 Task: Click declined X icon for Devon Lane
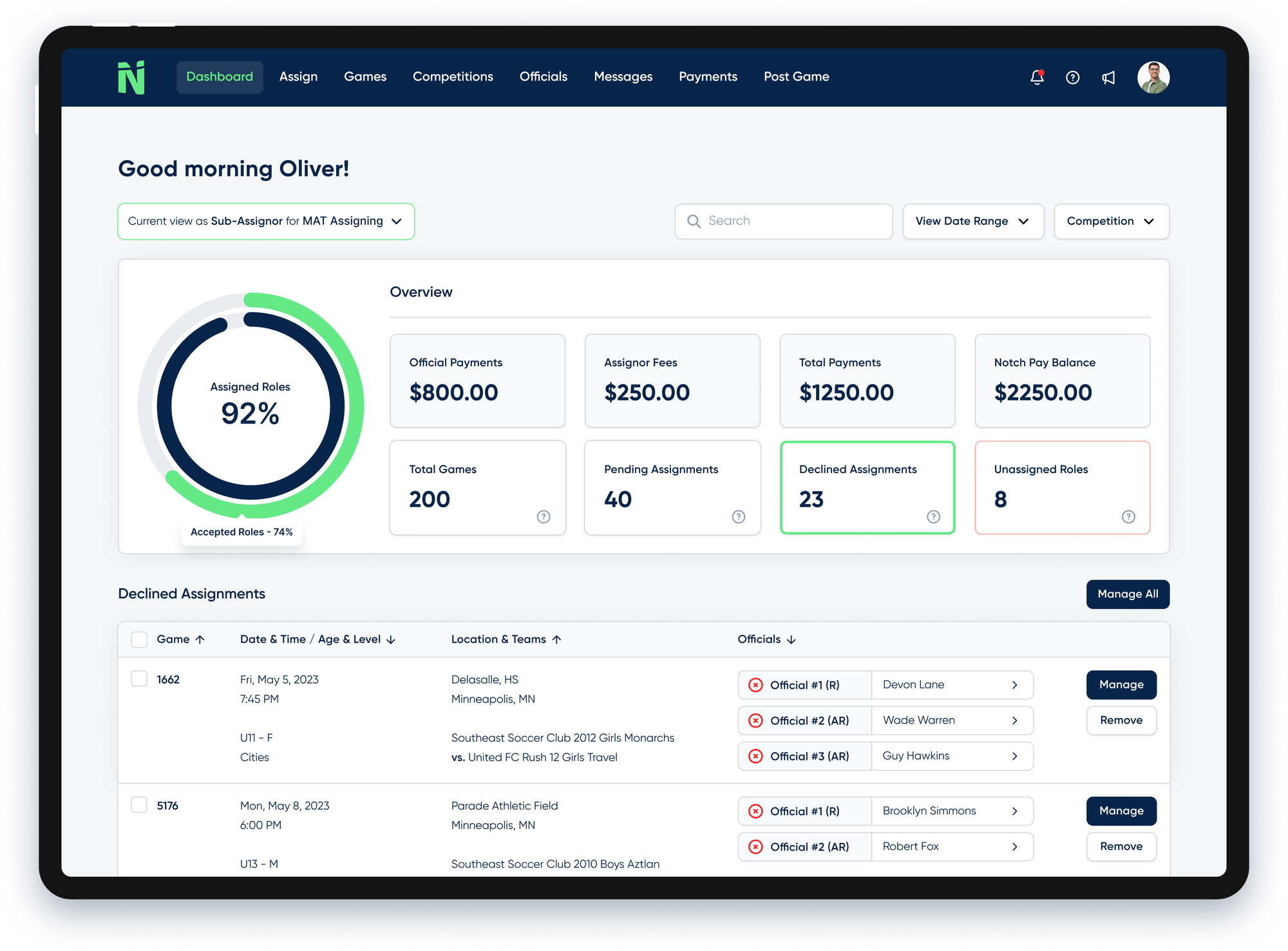[x=755, y=685]
